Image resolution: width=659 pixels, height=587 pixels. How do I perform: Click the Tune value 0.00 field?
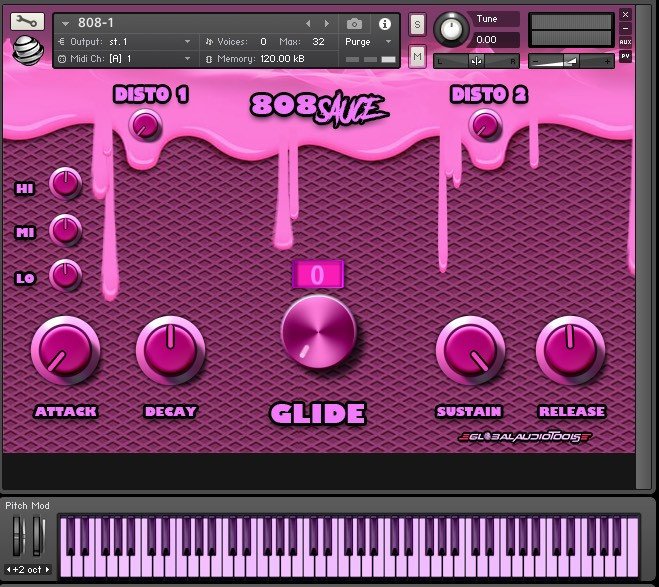pyautogui.click(x=494, y=40)
